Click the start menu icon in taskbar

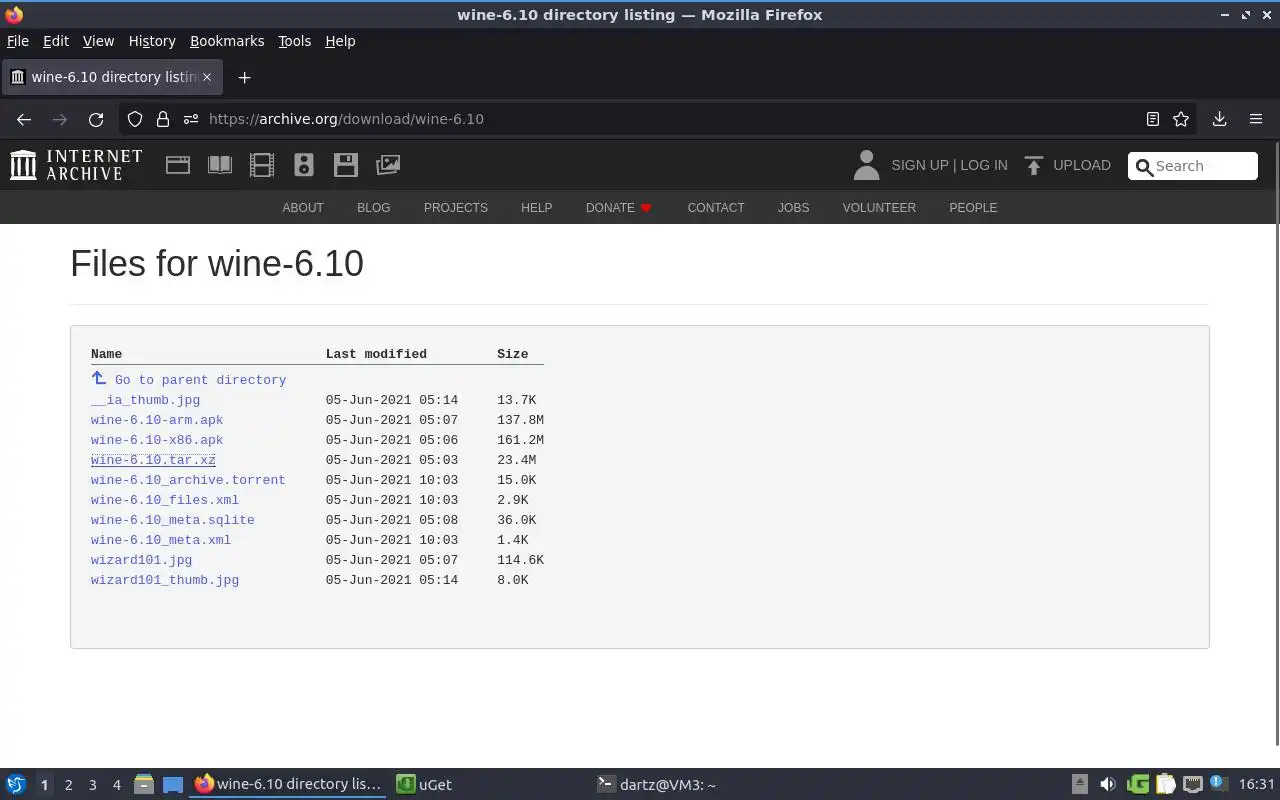click(x=15, y=785)
